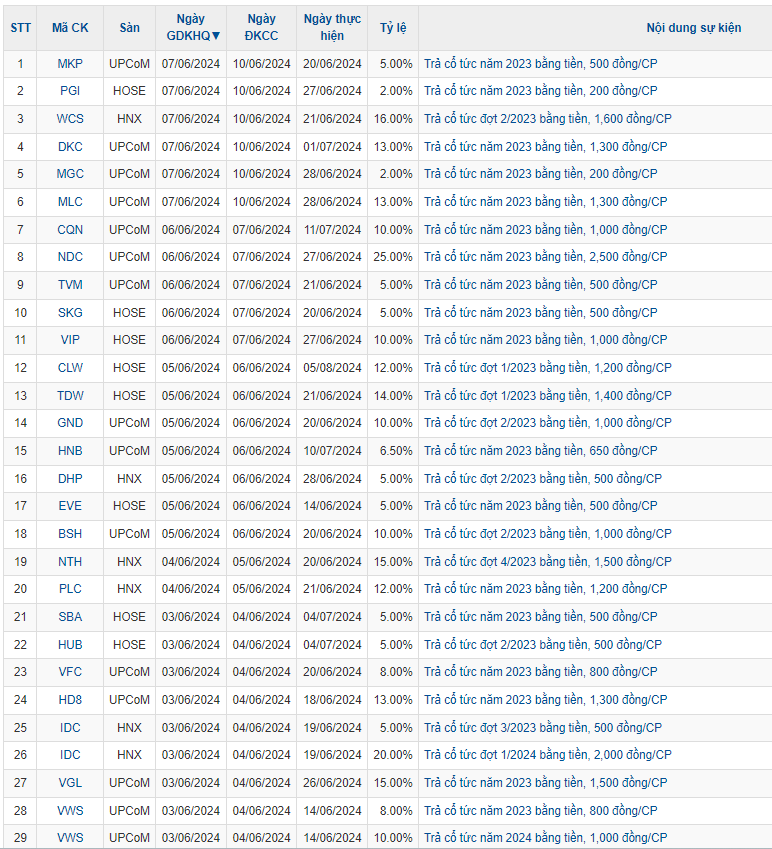Open the PGI stock code link

pos(70,91)
